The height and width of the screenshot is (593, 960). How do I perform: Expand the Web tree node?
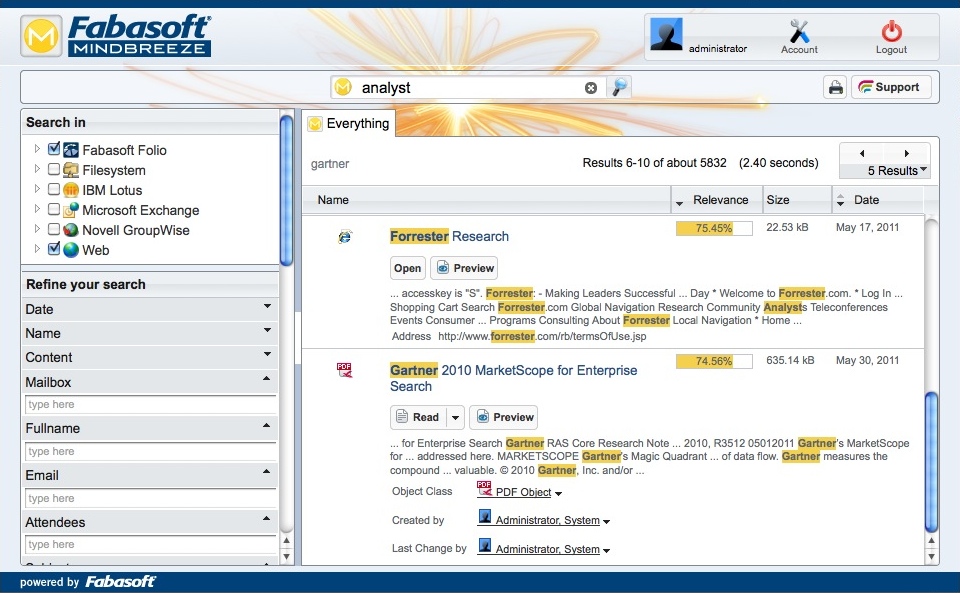[37, 248]
